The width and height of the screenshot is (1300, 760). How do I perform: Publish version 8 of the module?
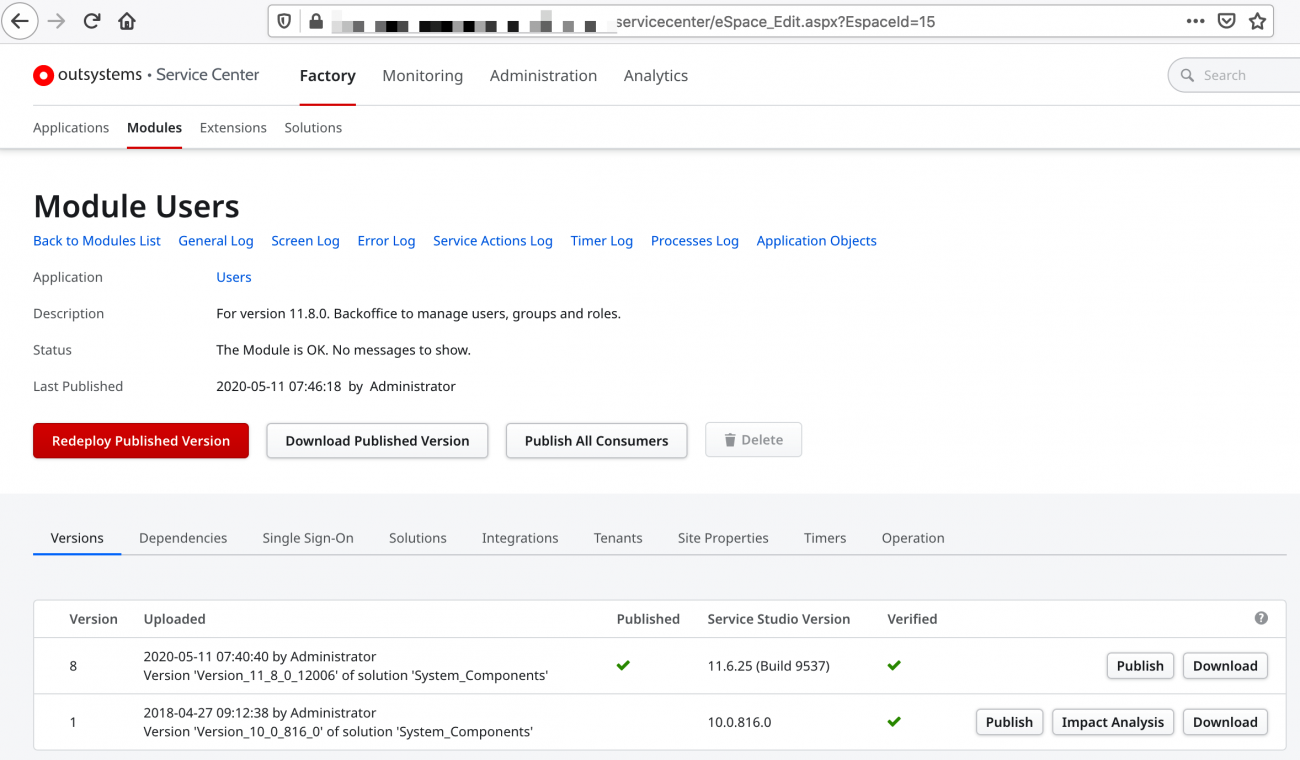point(1140,666)
